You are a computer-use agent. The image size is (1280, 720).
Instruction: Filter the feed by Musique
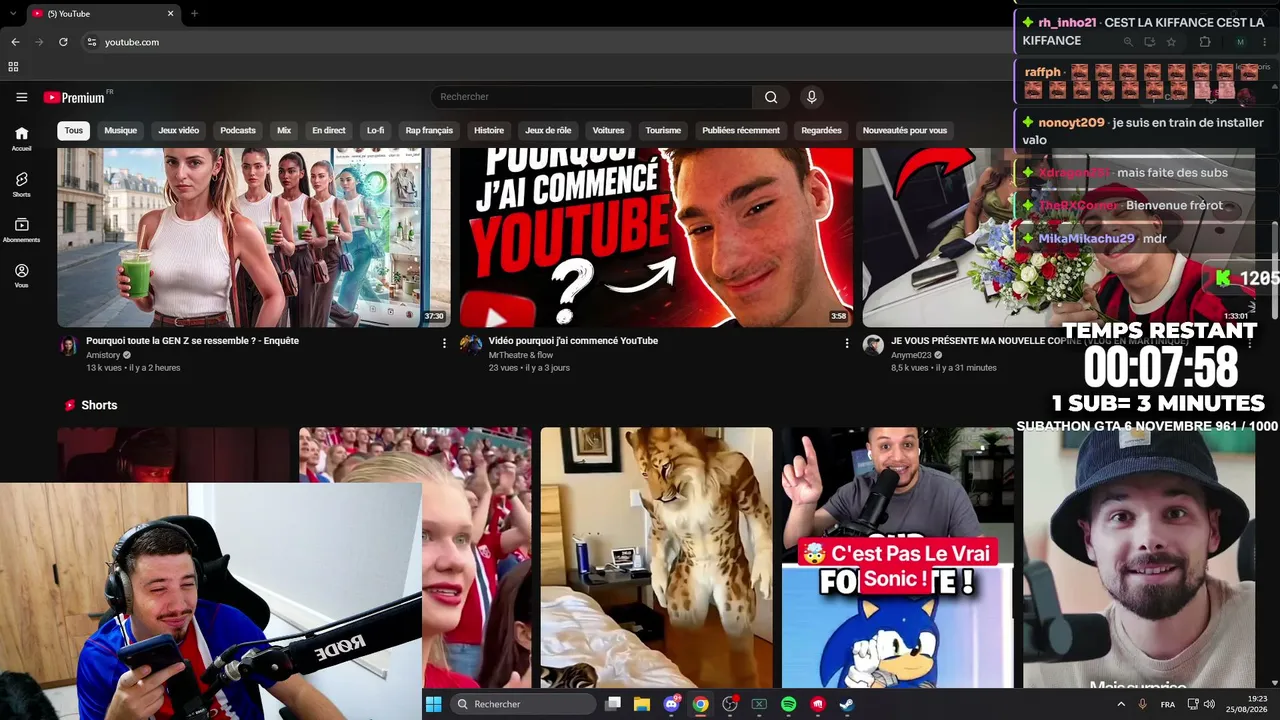(121, 130)
